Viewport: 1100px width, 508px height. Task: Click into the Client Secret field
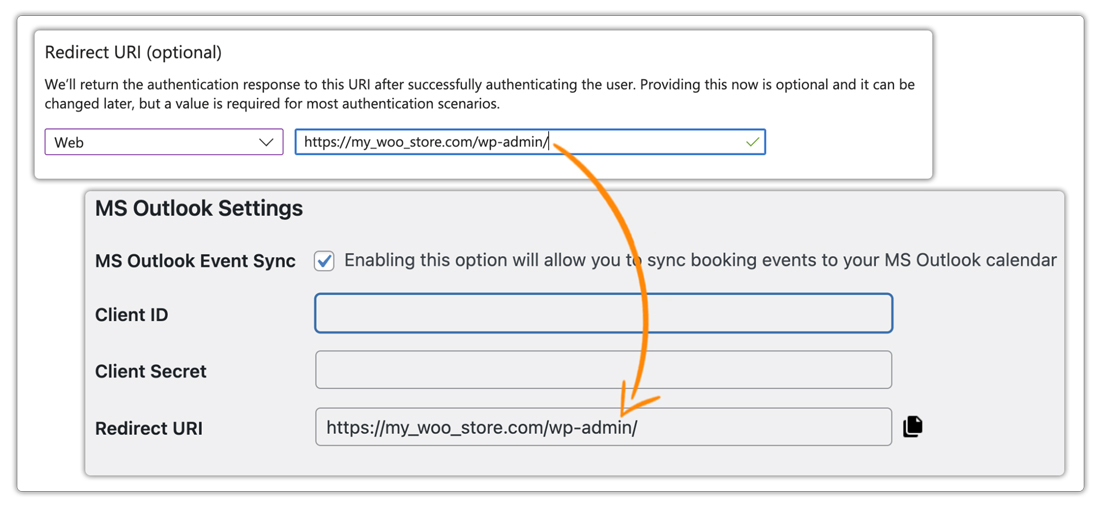(x=603, y=370)
